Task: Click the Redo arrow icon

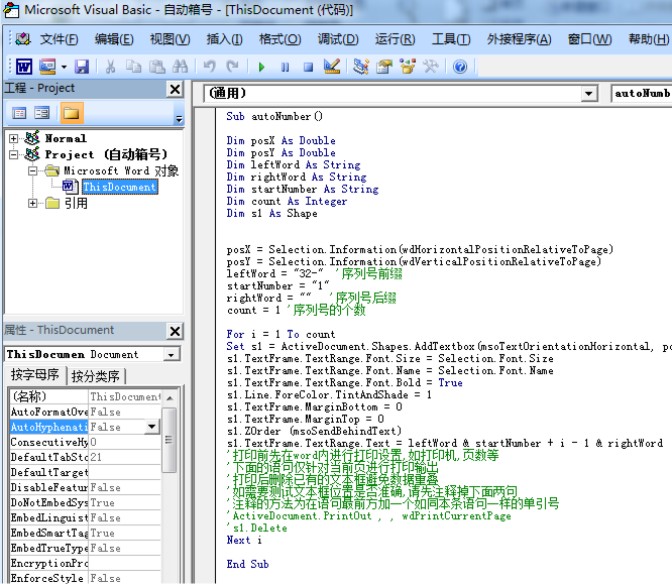Action: click(x=232, y=66)
